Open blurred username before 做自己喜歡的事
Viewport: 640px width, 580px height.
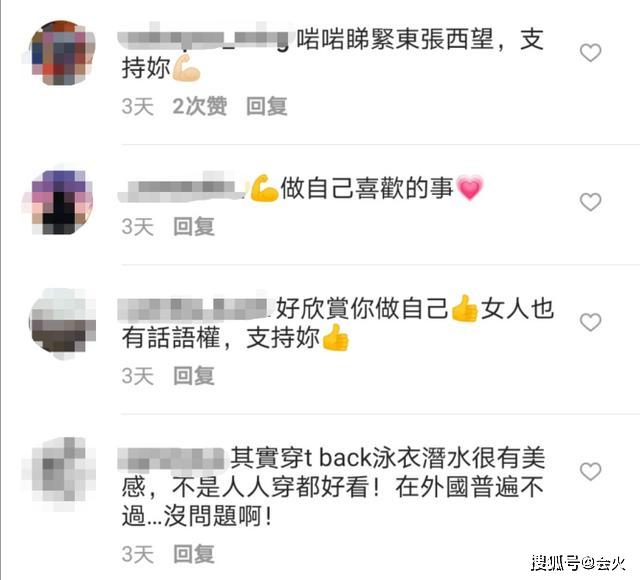(183, 189)
